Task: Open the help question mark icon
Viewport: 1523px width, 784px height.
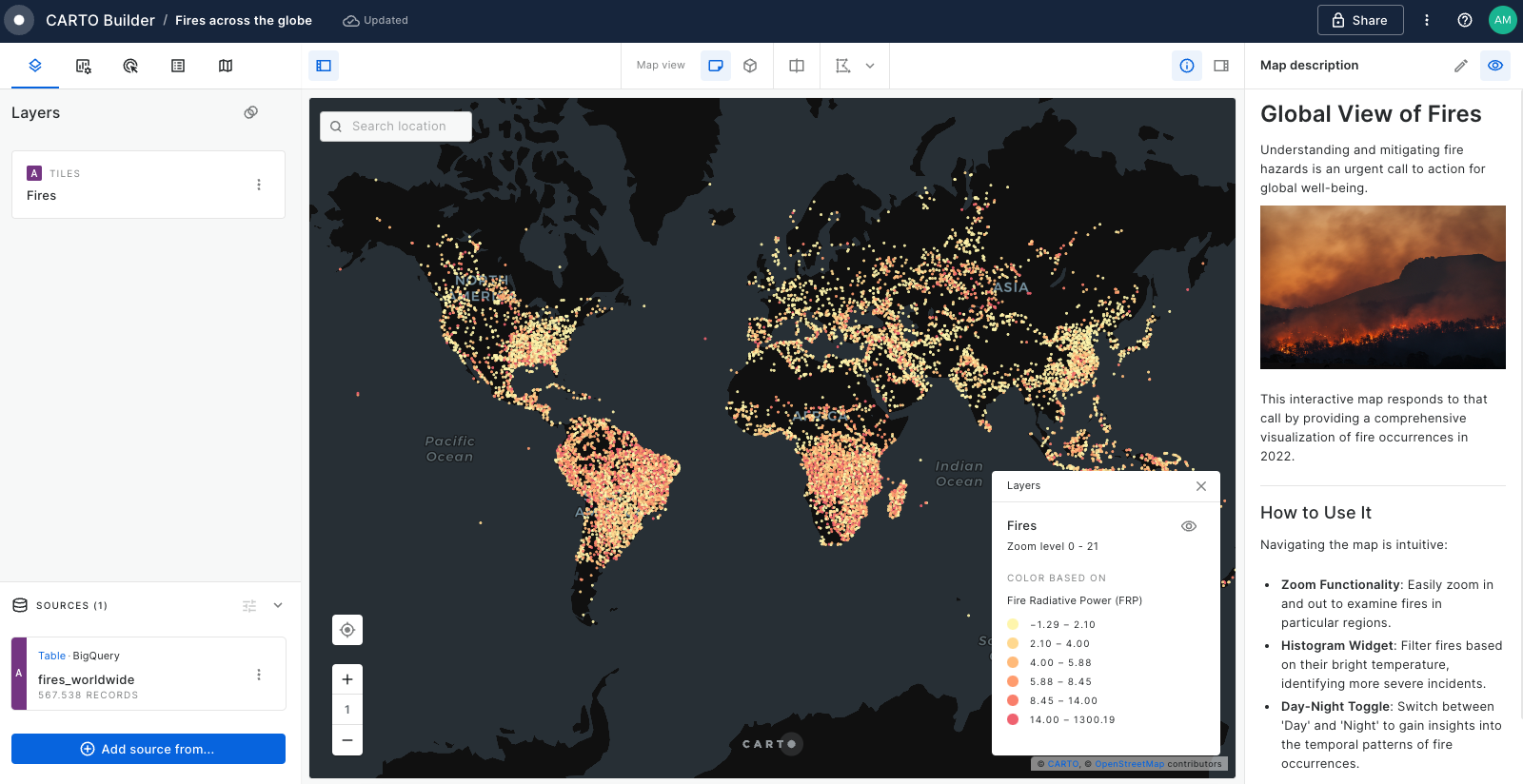Action: 1465,20
